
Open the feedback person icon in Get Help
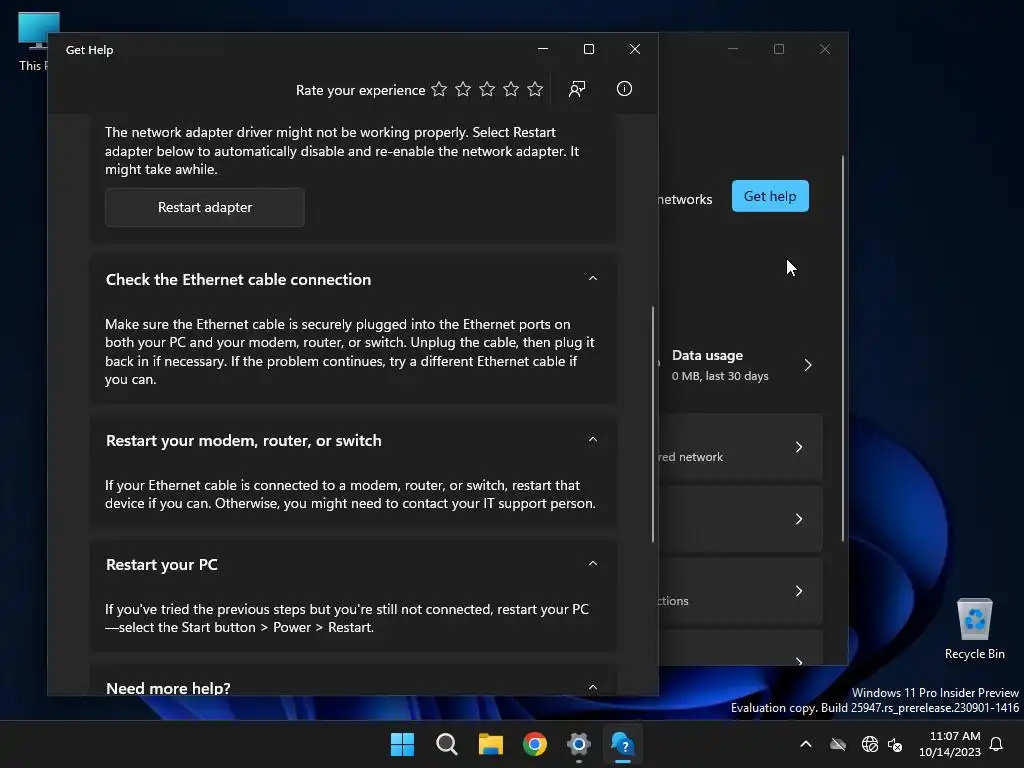(x=577, y=89)
